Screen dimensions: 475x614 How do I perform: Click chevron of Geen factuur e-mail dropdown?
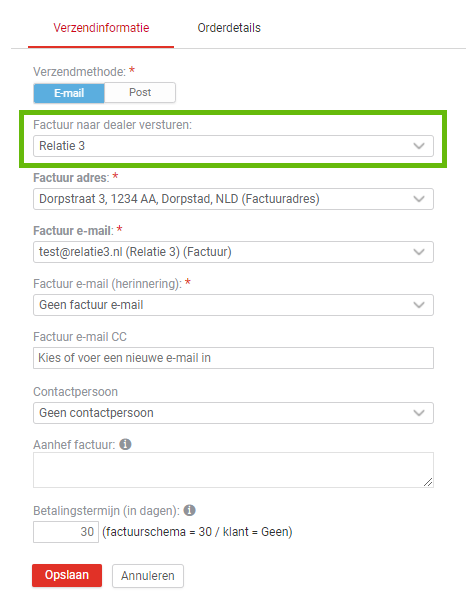pyautogui.click(x=419, y=305)
